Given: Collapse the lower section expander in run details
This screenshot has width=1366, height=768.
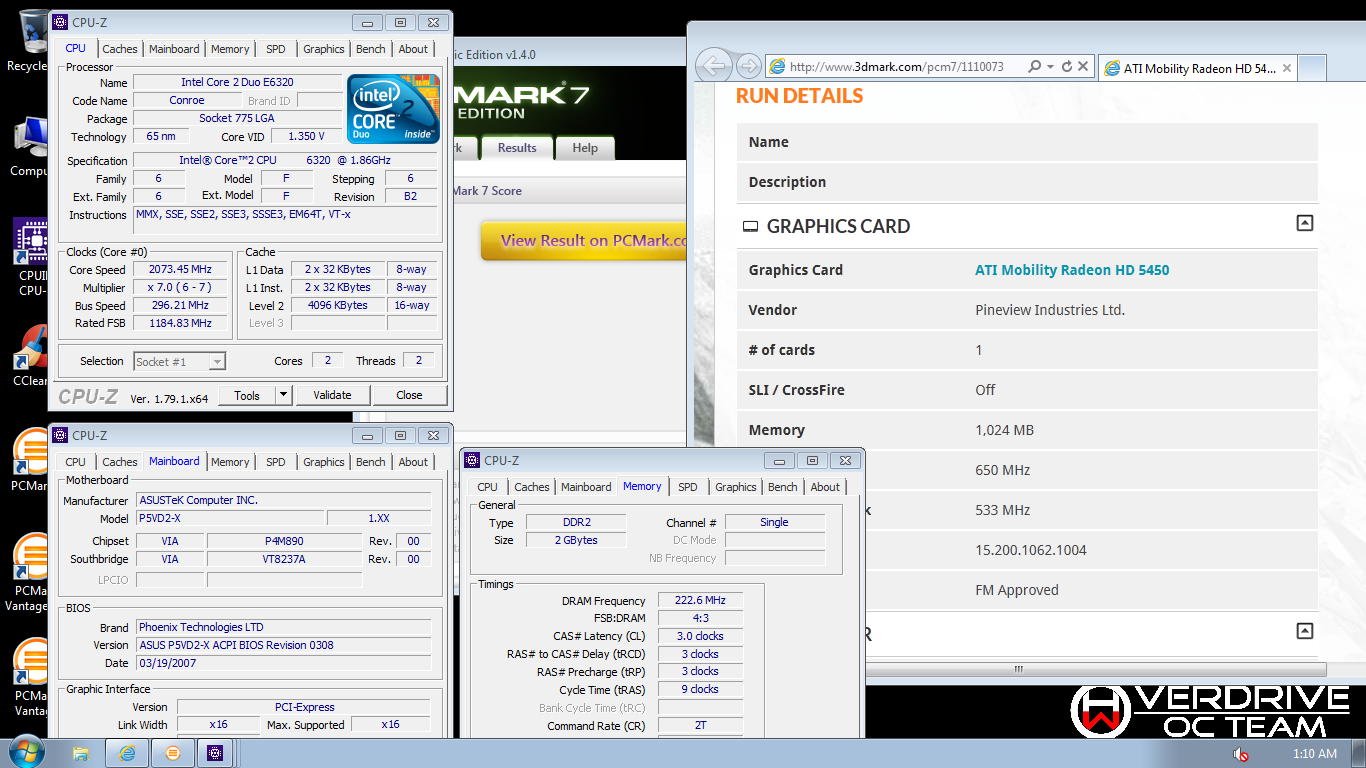Looking at the screenshot, I should (1304, 631).
